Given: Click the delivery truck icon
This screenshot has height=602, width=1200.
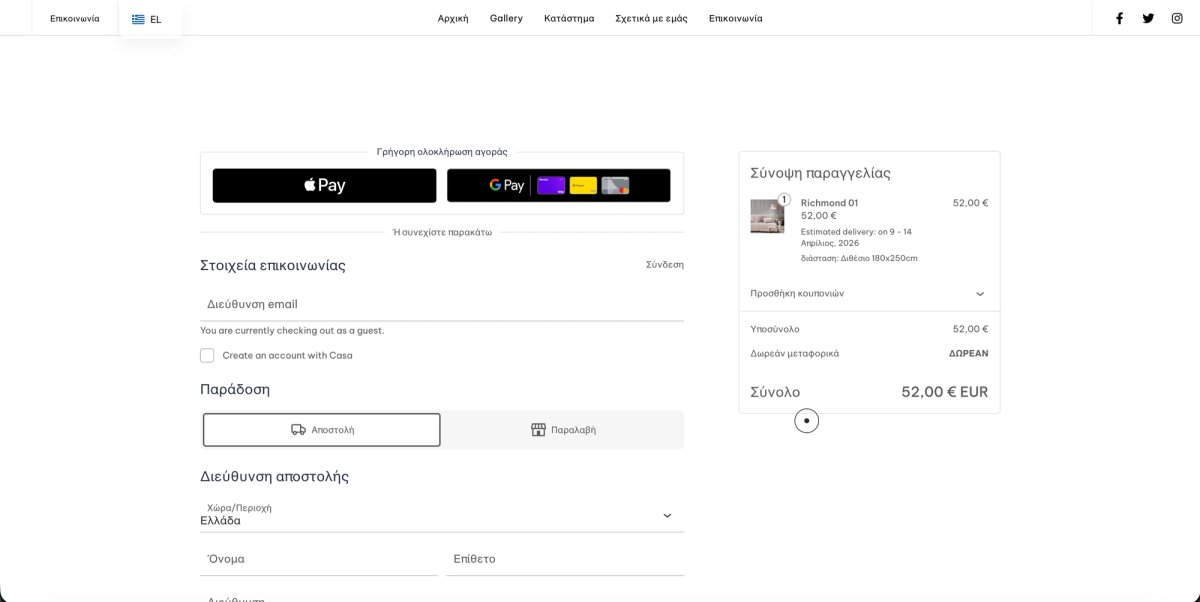Looking at the screenshot, I should tap(298, 430).
